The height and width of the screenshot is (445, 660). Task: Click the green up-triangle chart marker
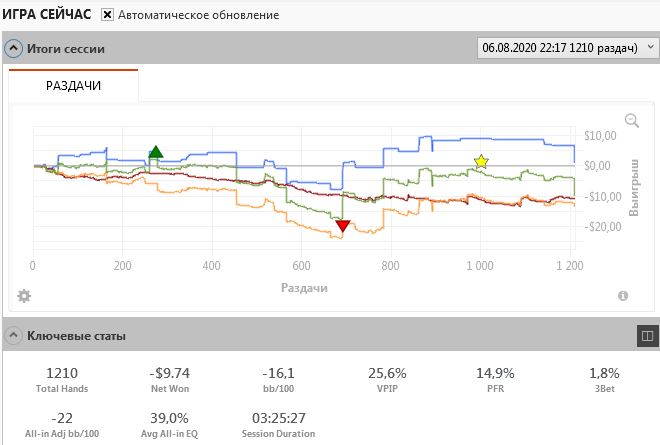coord(156,152)
